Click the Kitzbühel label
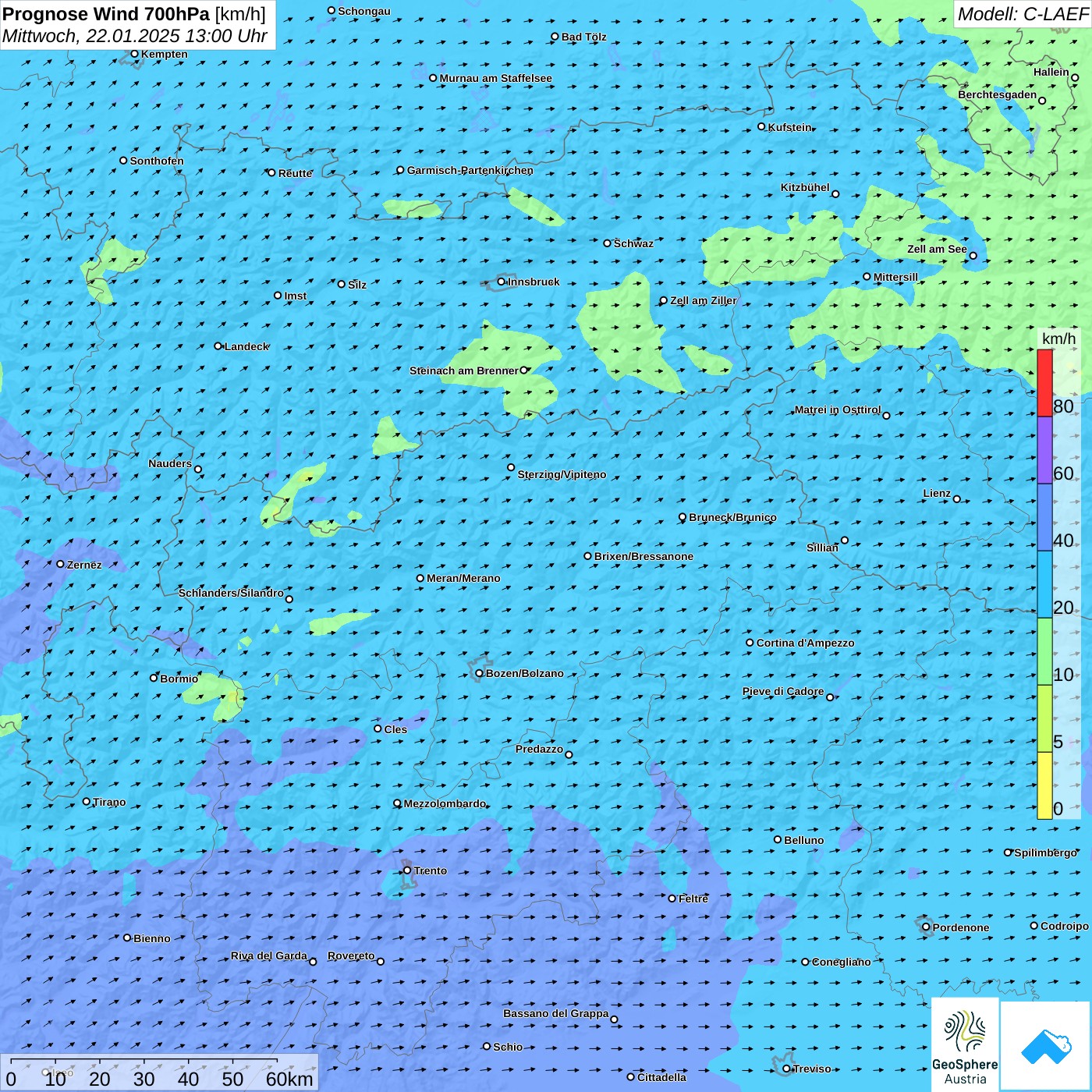The width and height of the screenshot is (1092, 1092). click(x=805, y=187)
